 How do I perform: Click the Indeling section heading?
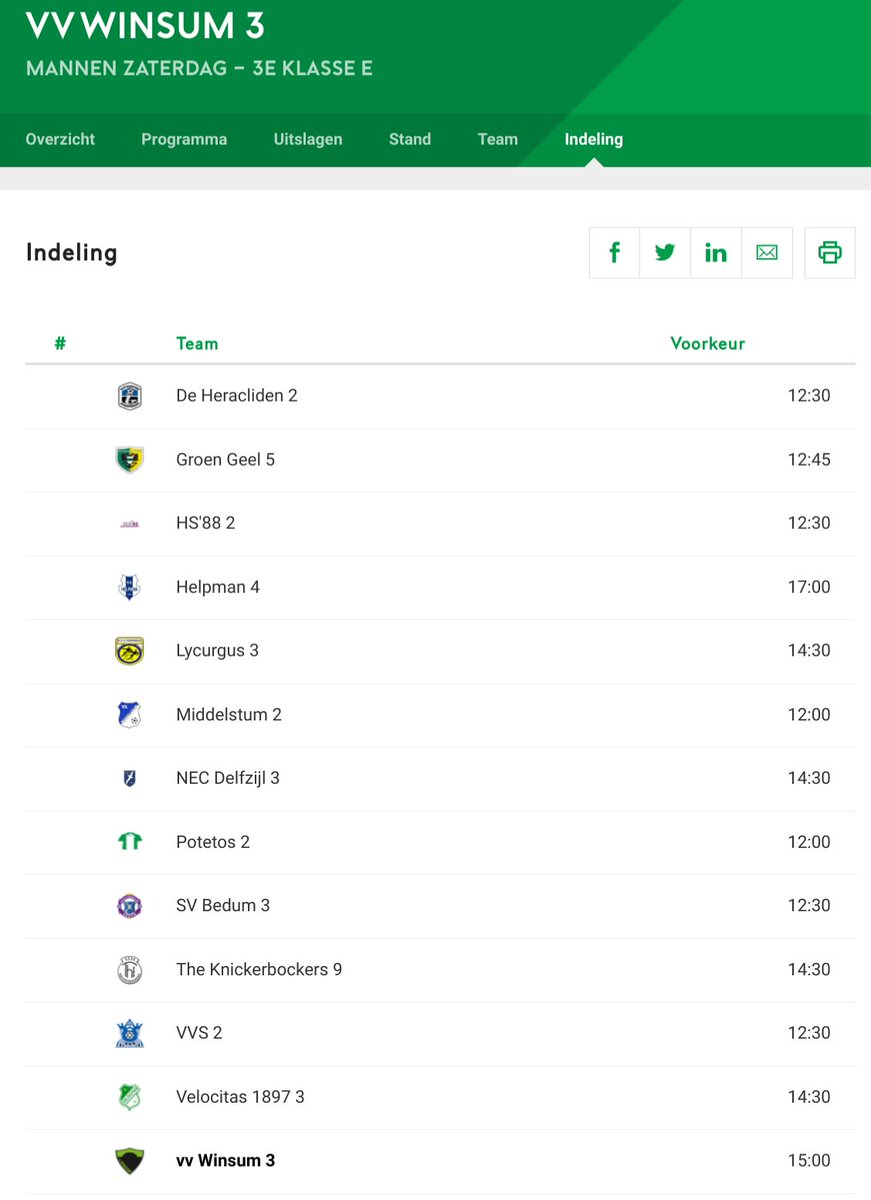coord(71,253)
